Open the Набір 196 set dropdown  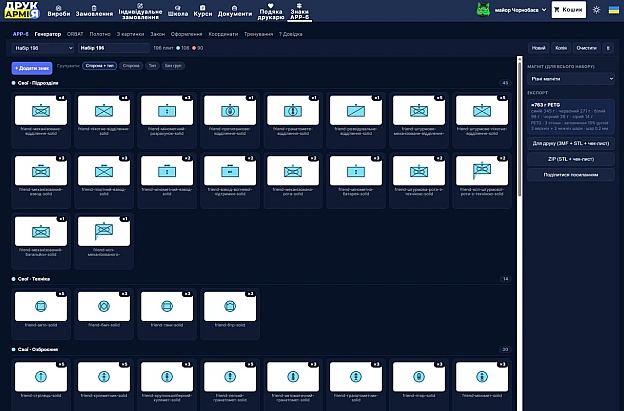pos(43,48)
